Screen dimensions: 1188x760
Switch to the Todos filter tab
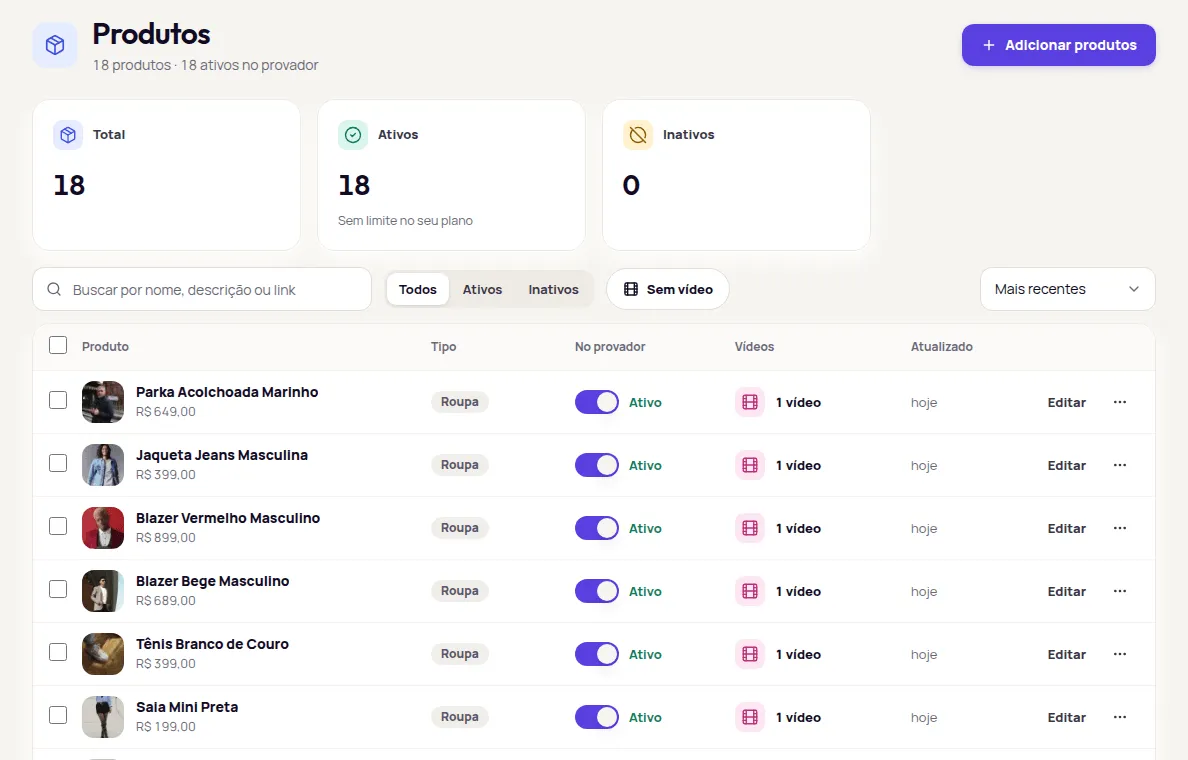point(417,289)
